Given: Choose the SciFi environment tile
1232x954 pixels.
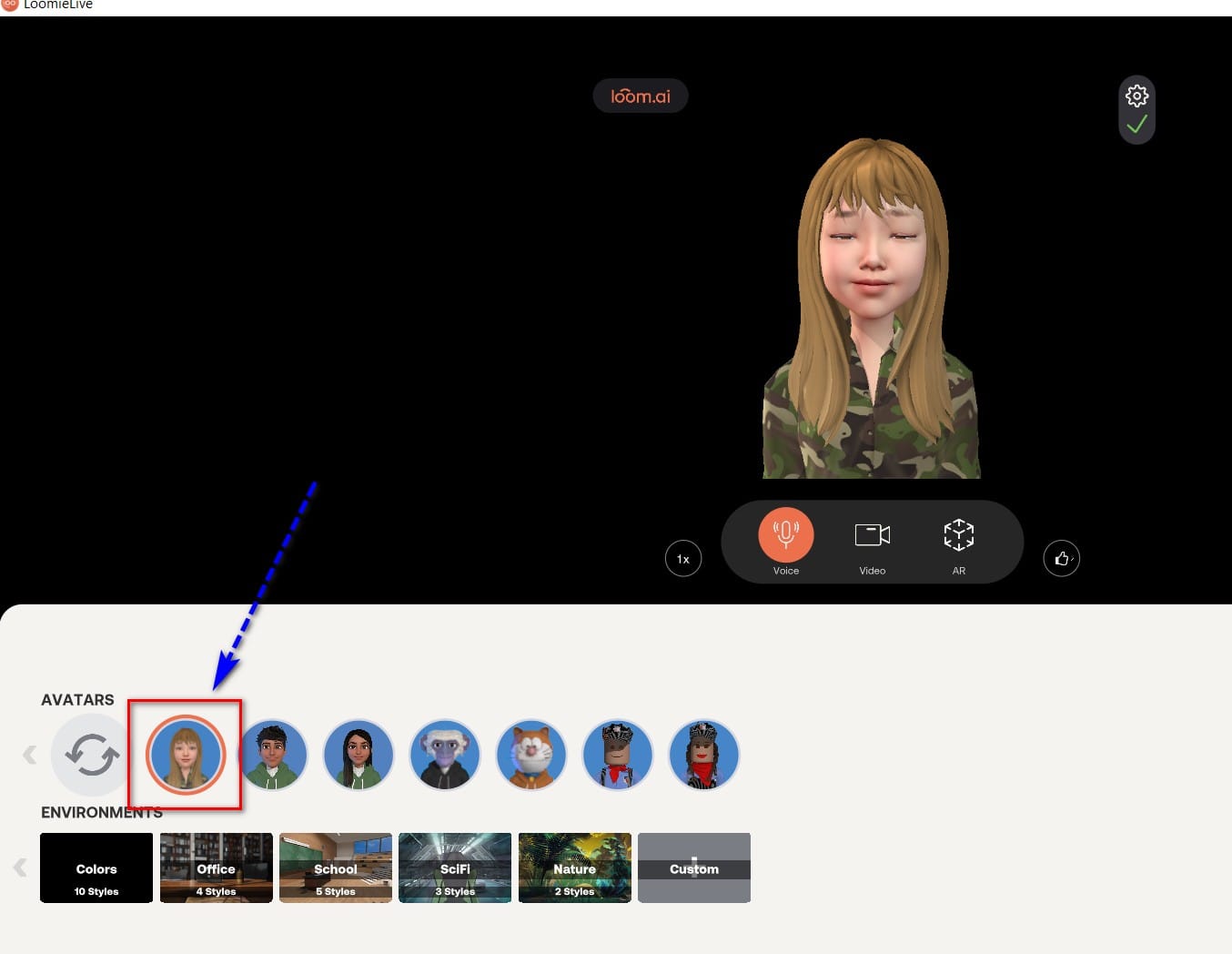Looking at the screenshot, I should pos(455,868).
